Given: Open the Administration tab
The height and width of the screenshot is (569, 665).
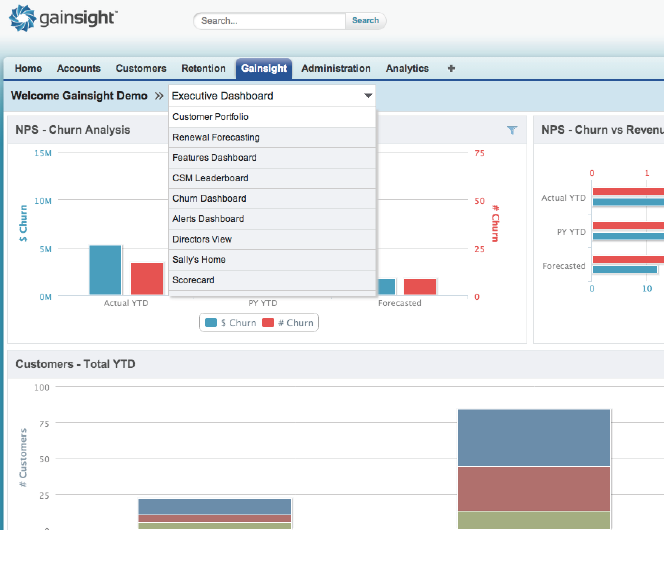Looking at the screenshot, I should [x=336, y=68].
